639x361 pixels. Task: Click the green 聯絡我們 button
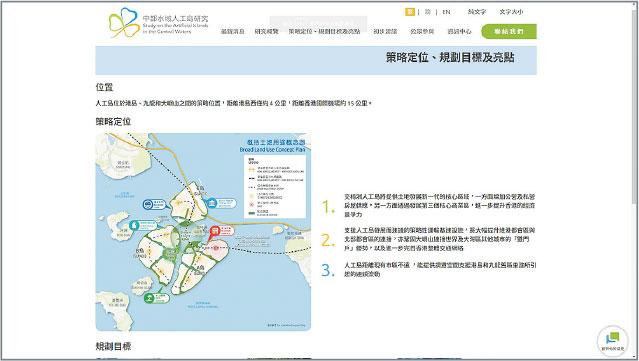pos(509,31)
